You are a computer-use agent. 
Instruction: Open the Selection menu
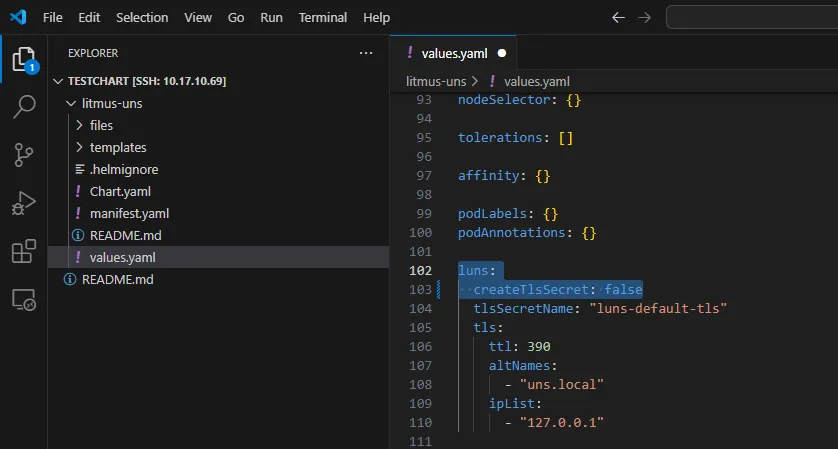click(142, 18)
